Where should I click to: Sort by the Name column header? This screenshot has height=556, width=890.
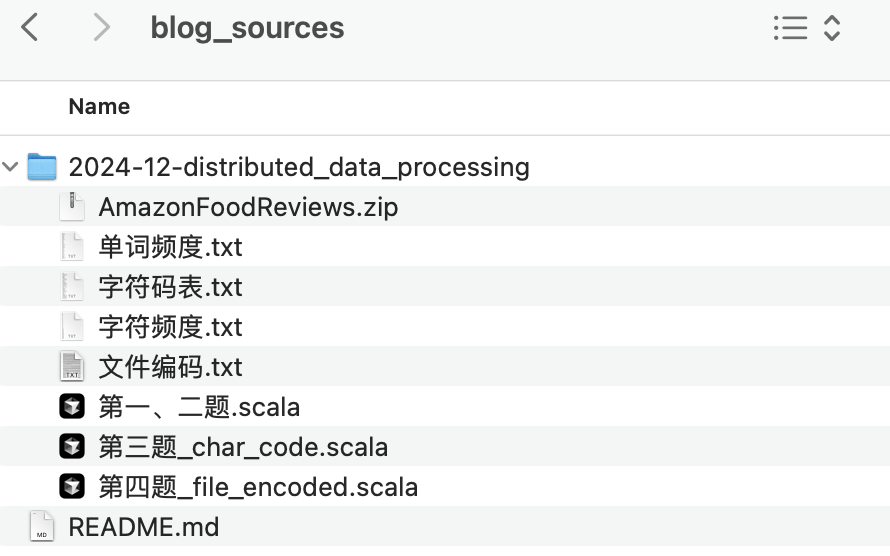click(99, 107)
